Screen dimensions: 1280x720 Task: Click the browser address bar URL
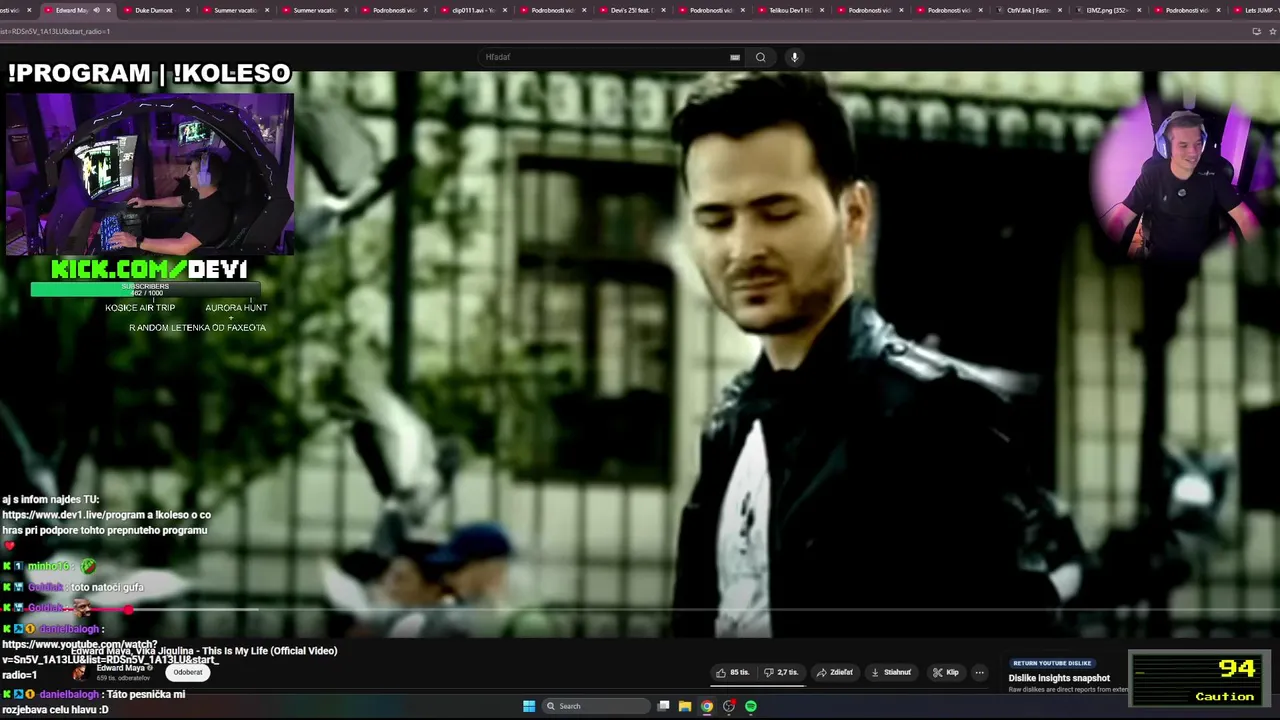tap(55, 31)
